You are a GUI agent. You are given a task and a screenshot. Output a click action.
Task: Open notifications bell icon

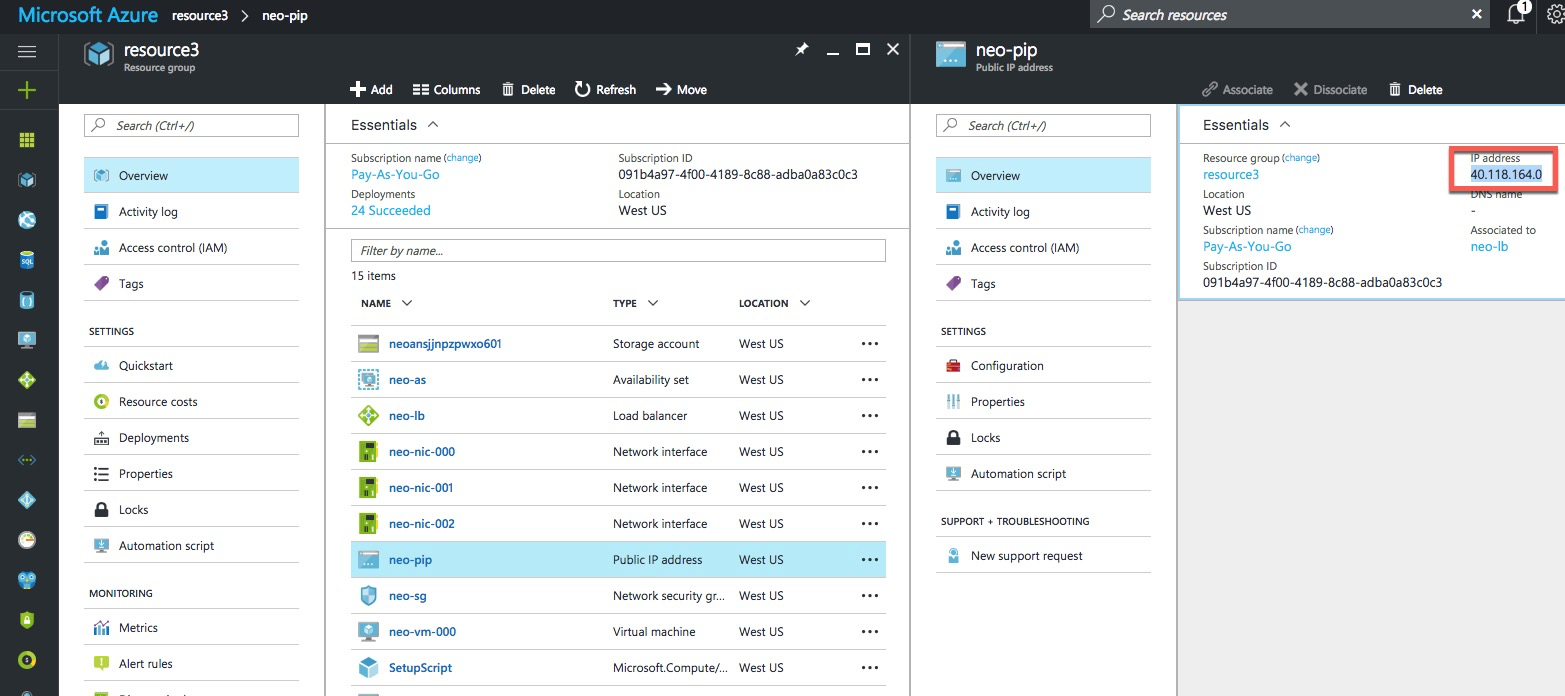point(1517,14)
